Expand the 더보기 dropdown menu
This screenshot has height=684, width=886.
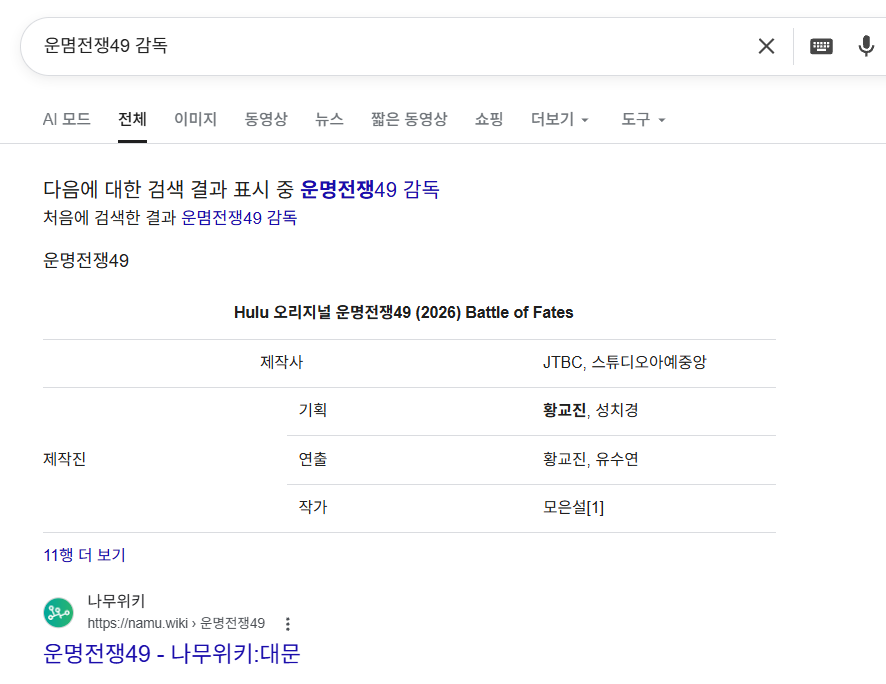point(560,120)
